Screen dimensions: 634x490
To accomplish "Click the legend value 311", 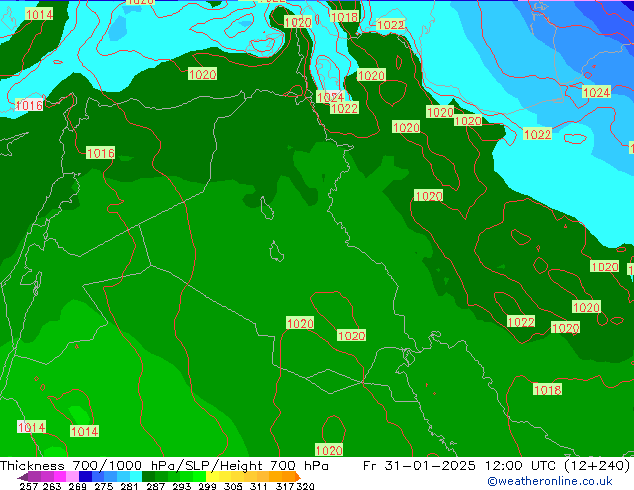I will pyautogui.click(x=259, y=486).
